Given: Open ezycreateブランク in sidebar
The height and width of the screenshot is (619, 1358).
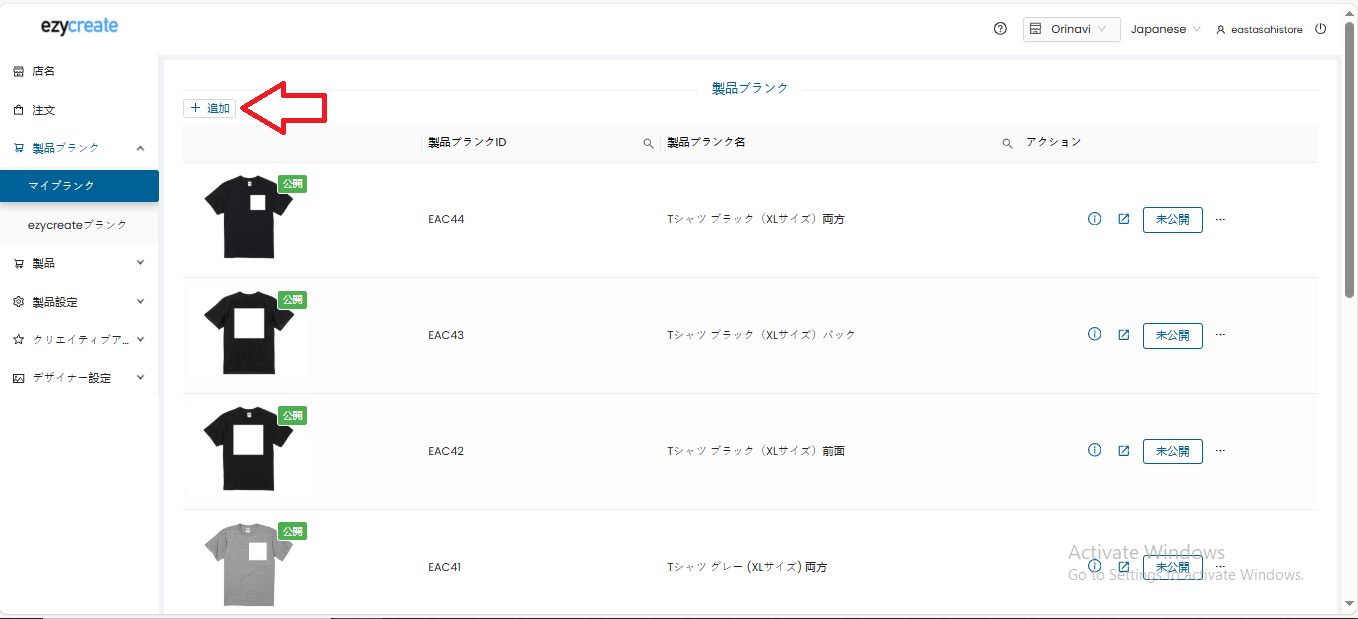Looking at the screenshot, I should pyautogui.click(x=78, y=225).
